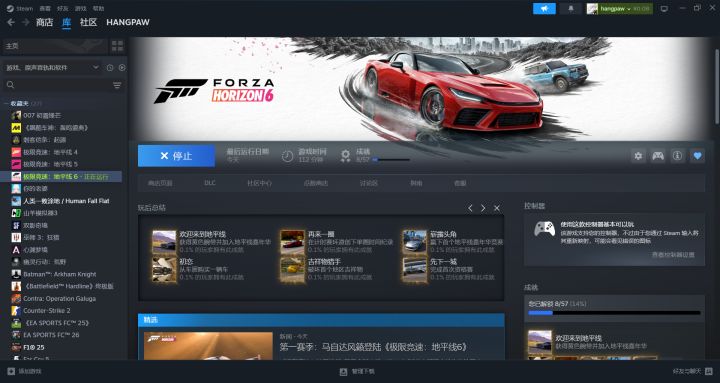
Task: Go to the 社区 tab
Action: click(88, 22)
